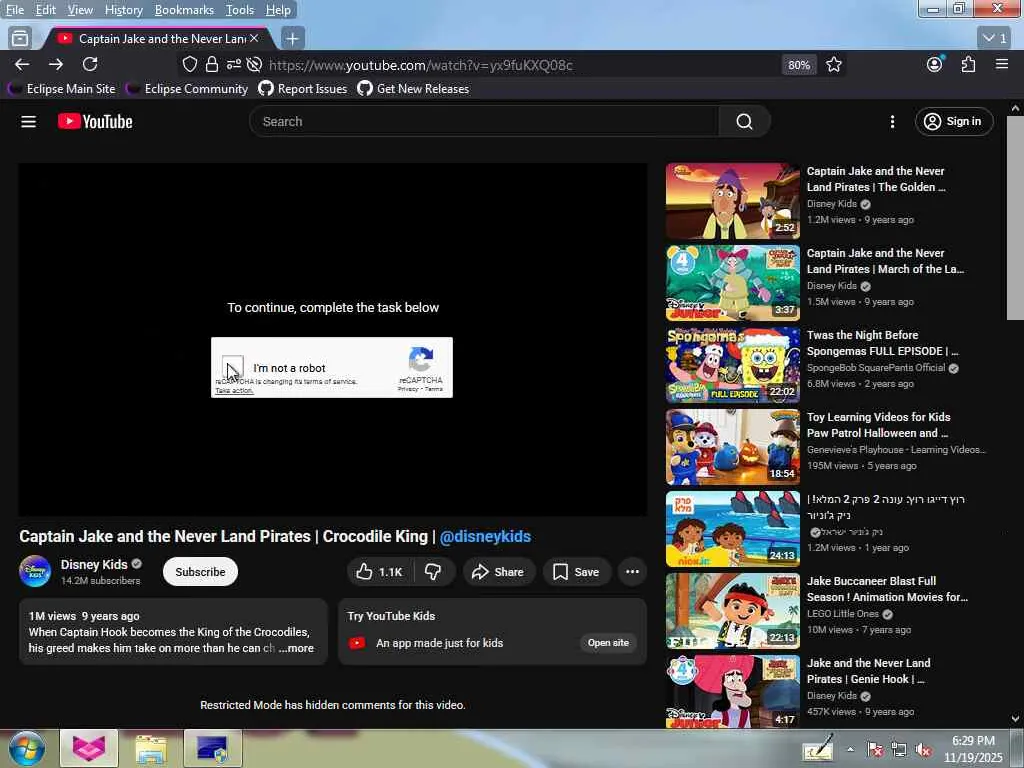Open the View menu
This screenshot has height=768, width=1024.
pyautogui.click(x=80, y=10)
